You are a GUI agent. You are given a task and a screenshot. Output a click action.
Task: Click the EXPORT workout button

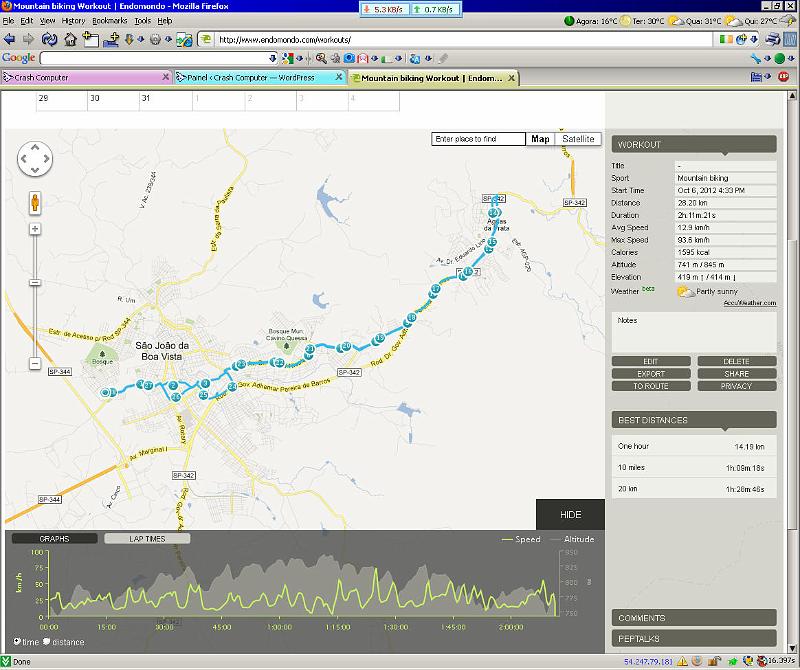coord(651,374)
